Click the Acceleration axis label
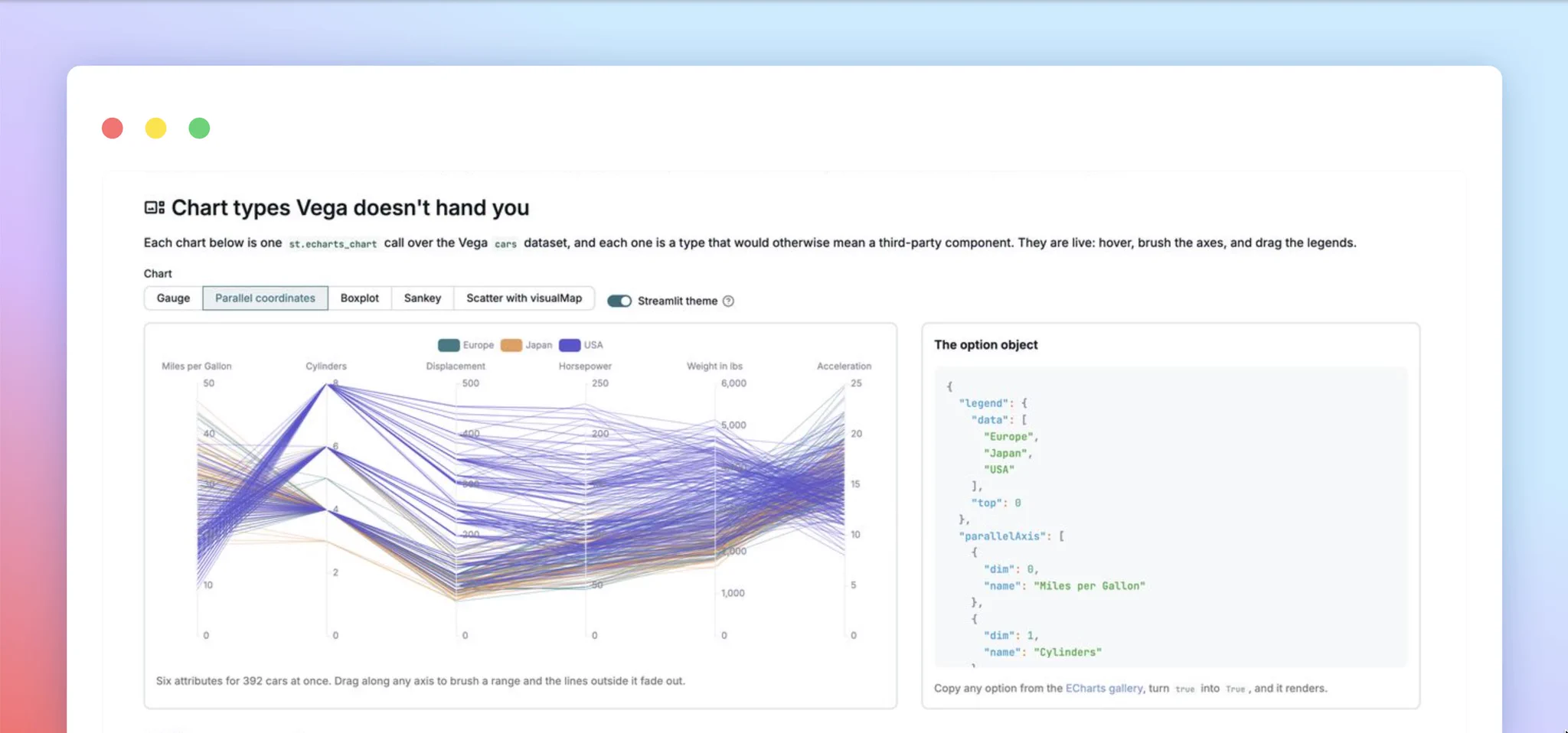The image size is (1568, 733). (x=844, y=366)
